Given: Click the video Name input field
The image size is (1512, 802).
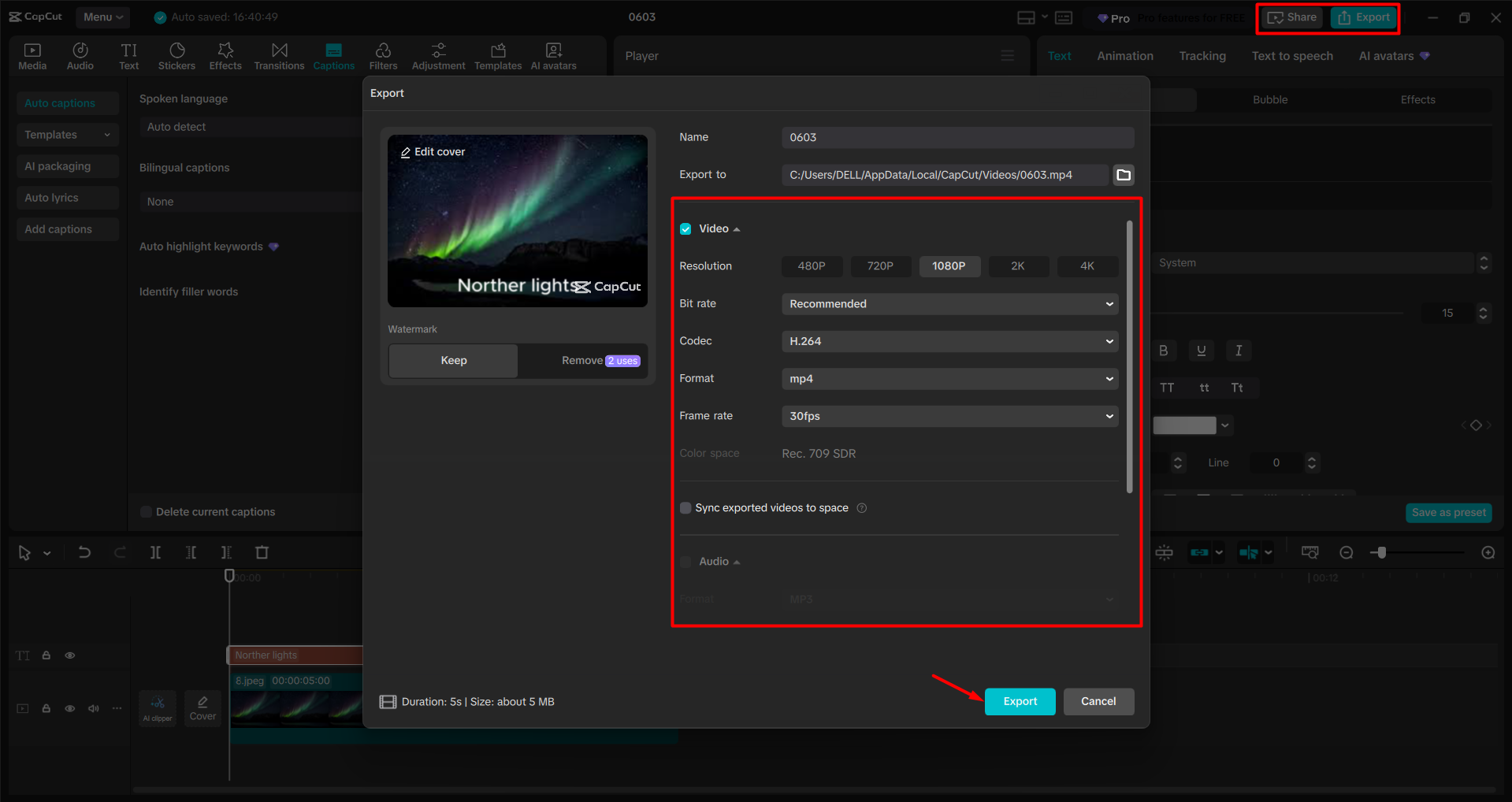Looking at the screenshot, I should pos(957,137).
